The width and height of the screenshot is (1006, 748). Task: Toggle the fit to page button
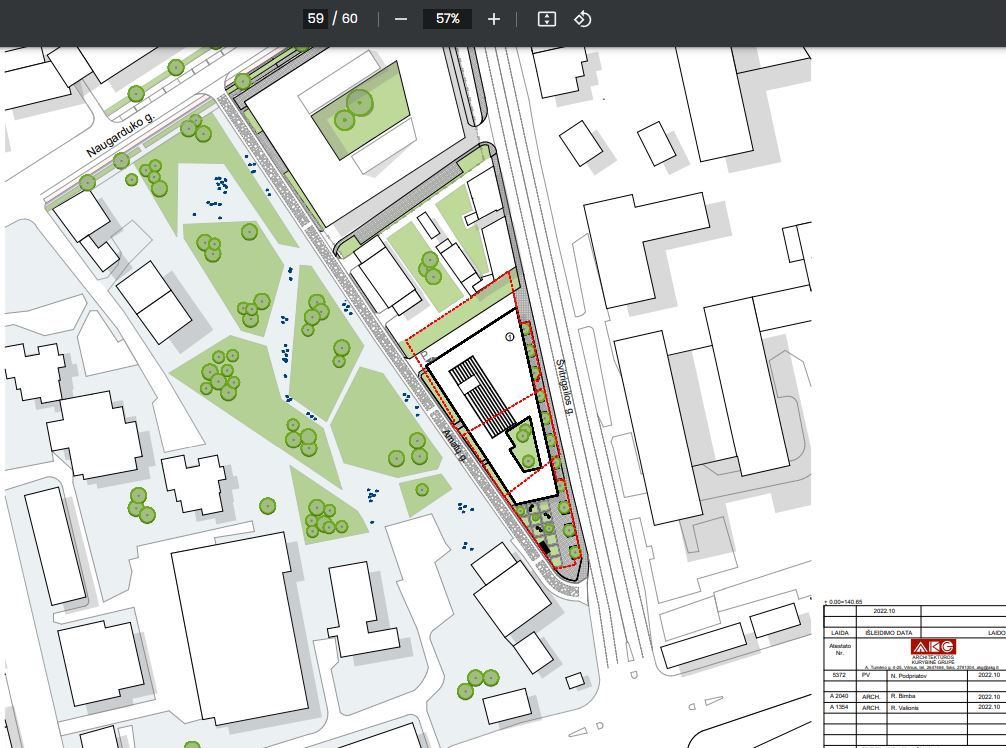(546, 19)
